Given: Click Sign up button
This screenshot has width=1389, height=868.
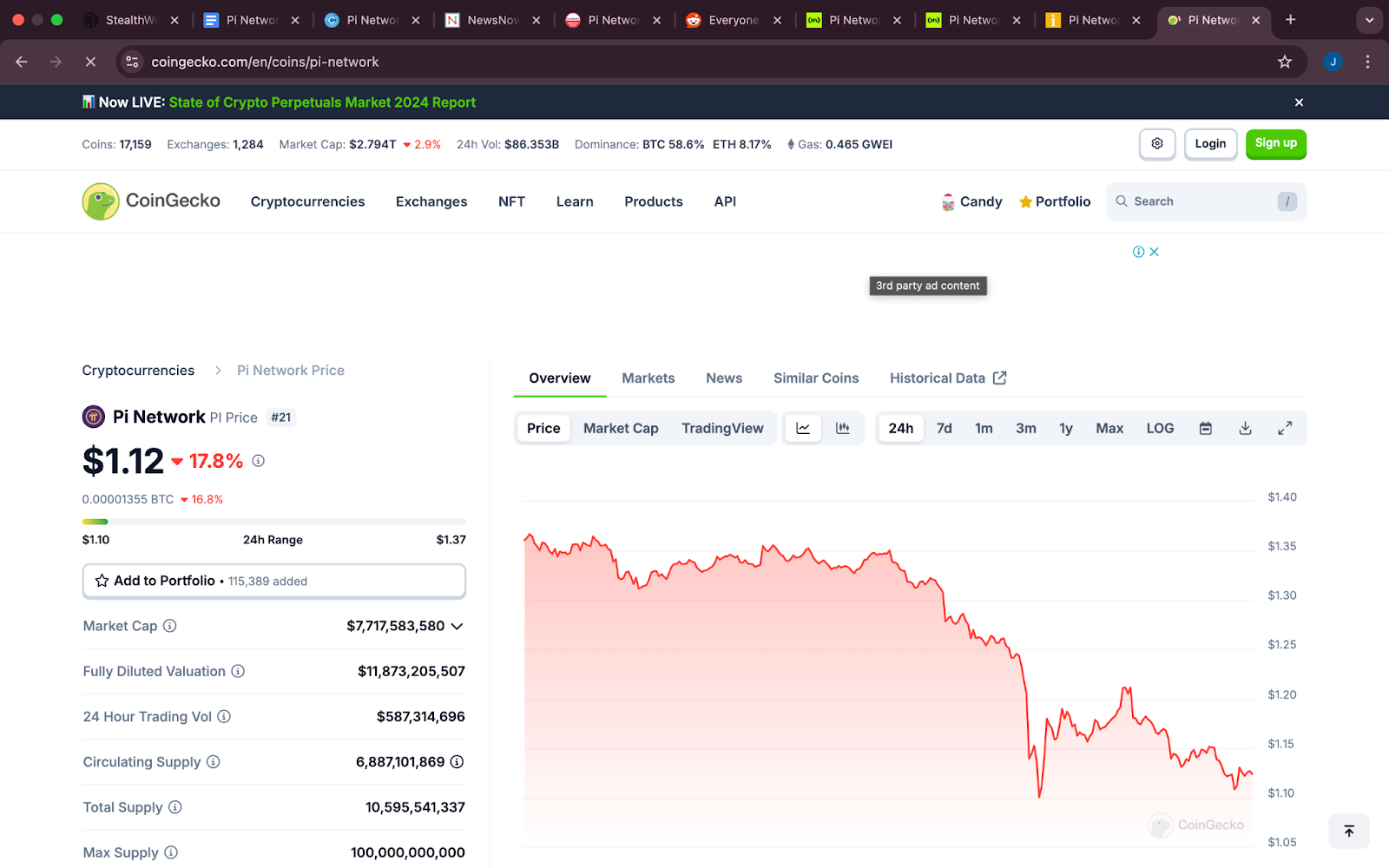Looking at the screenshot, I should (x=1275, y=144).
